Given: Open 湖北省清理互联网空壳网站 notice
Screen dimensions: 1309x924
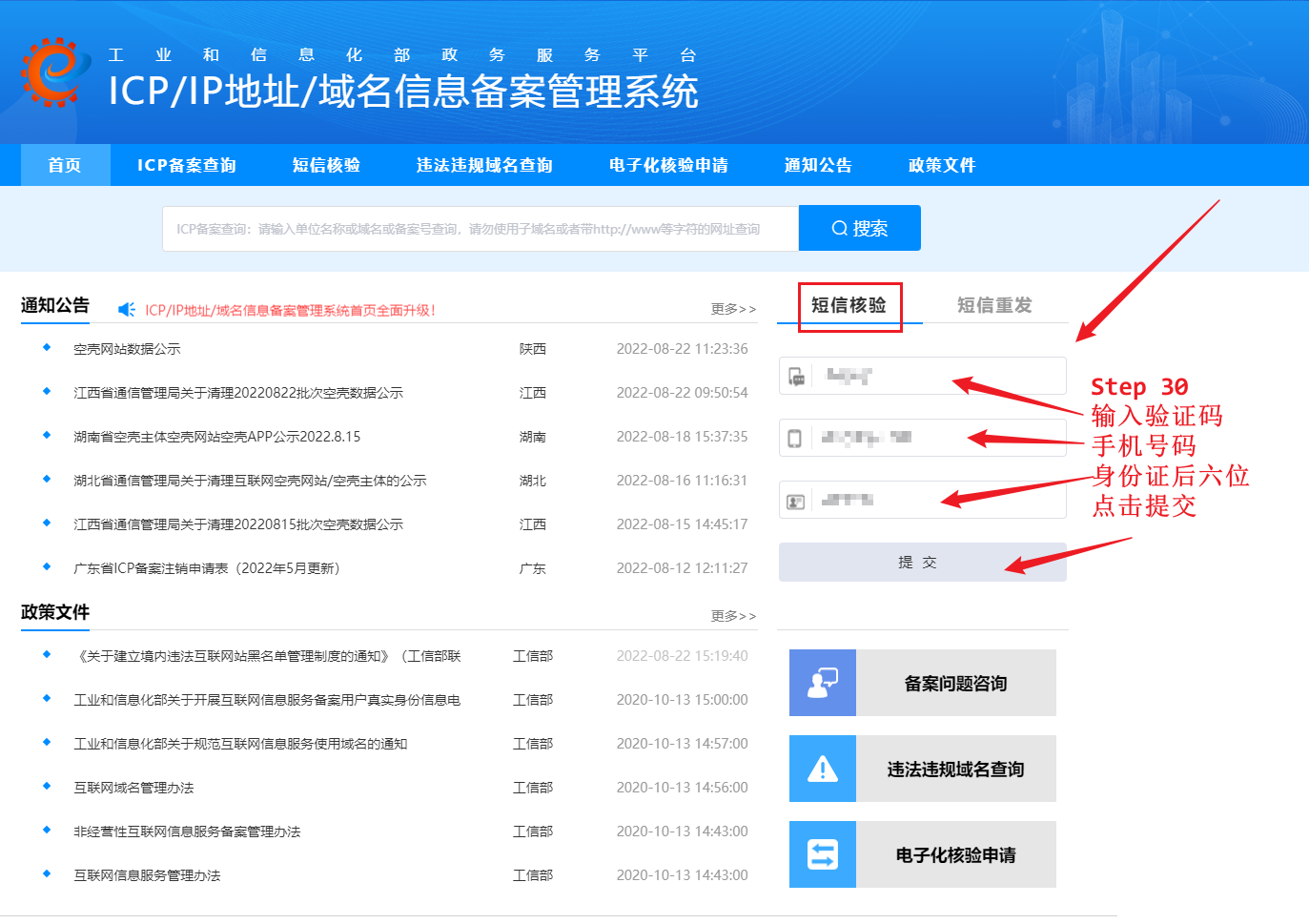Looking at the screenshot, I should pos(250,481).
